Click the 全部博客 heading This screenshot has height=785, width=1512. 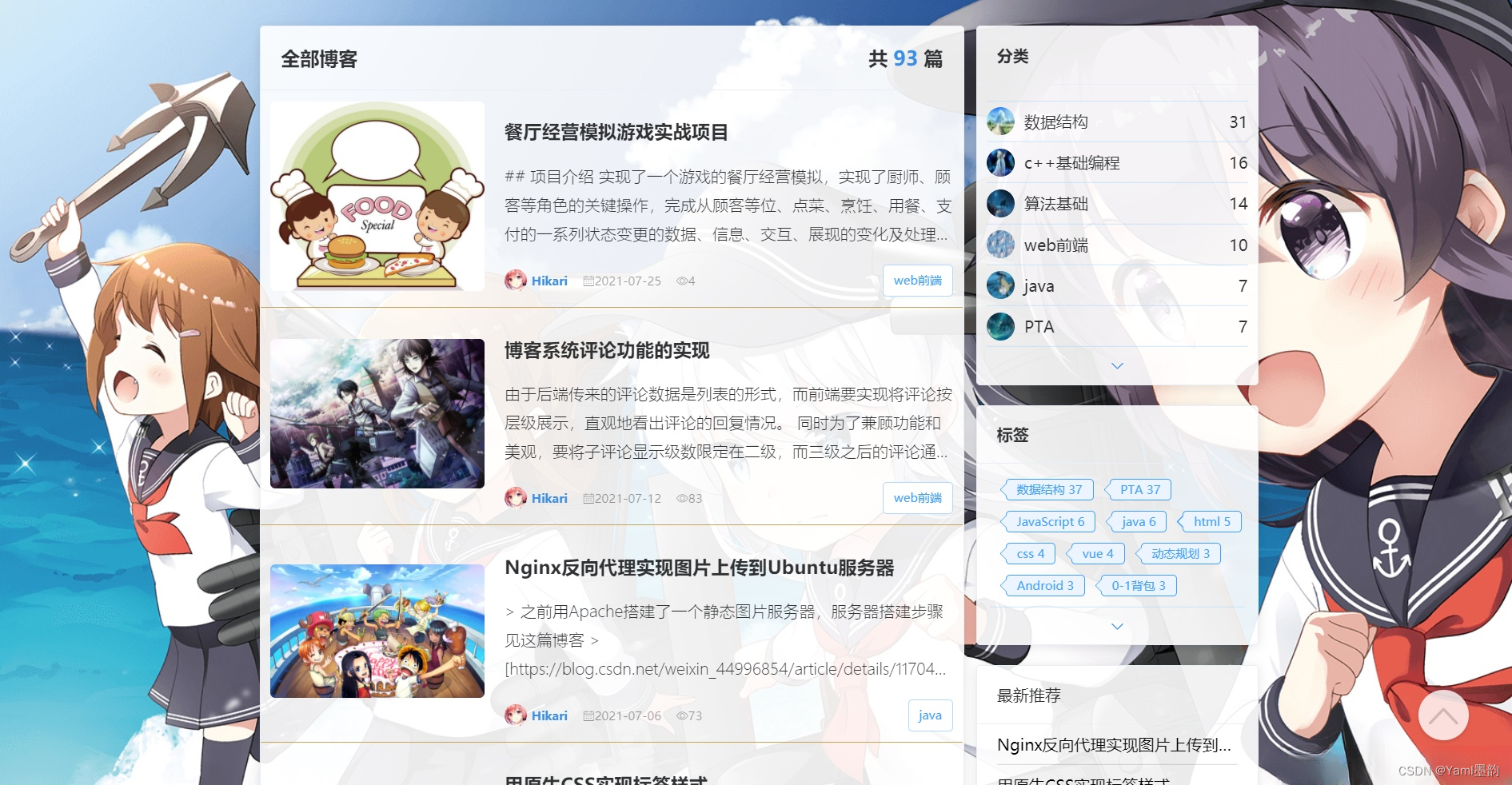click(x=319, y=58)
